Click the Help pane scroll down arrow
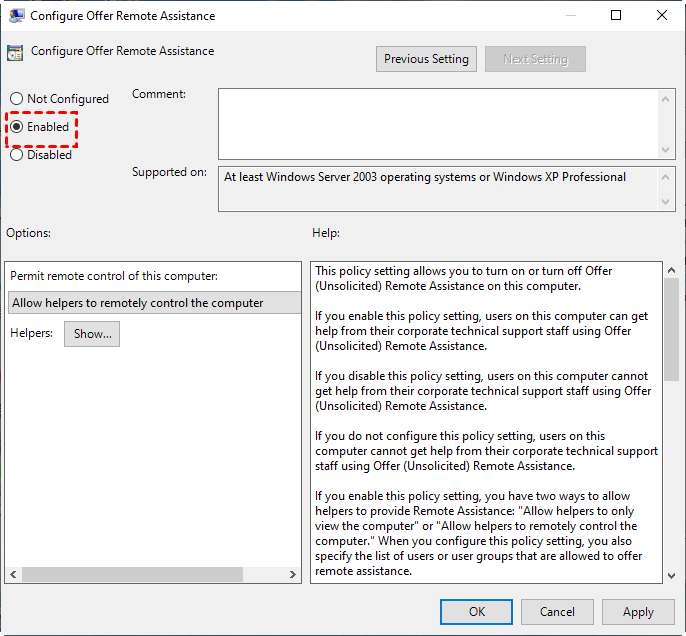The width and height of the screenshot is (686, 636). tap(671, 574)
